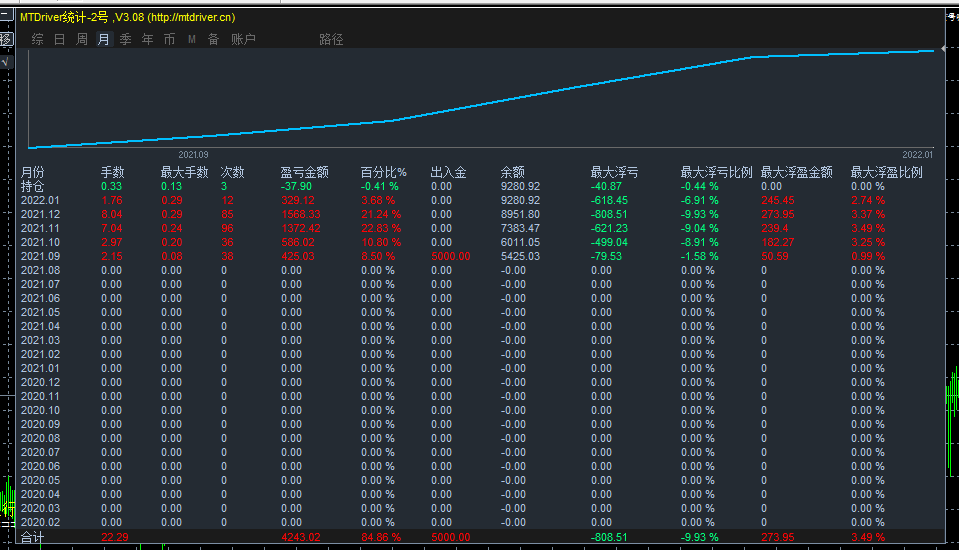Click the 最大浮盈金额 column header

click(796, 173)
